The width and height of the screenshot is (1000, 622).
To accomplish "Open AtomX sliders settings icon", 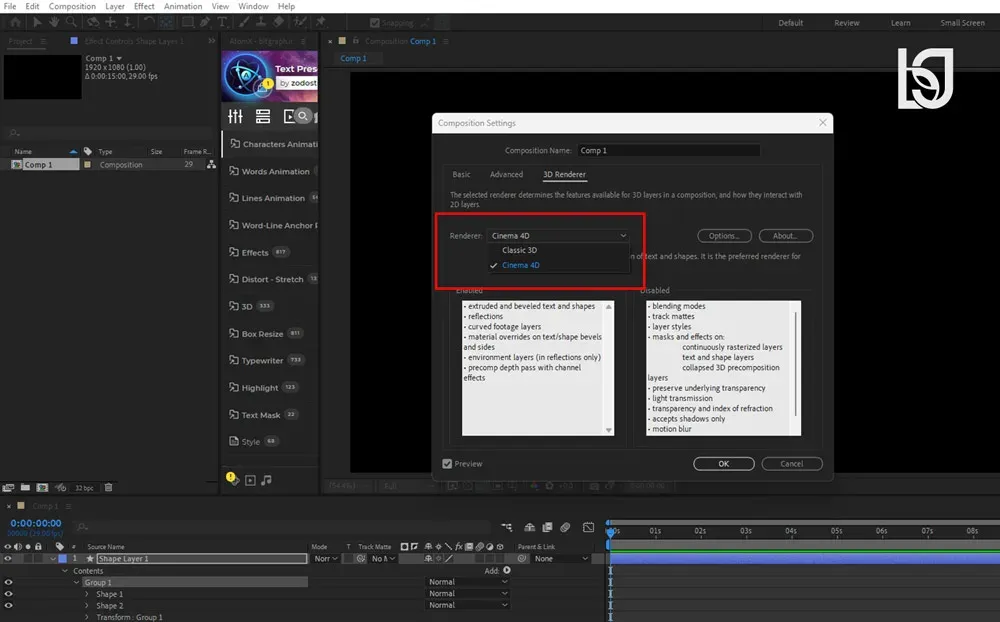I will coord(235,116).
